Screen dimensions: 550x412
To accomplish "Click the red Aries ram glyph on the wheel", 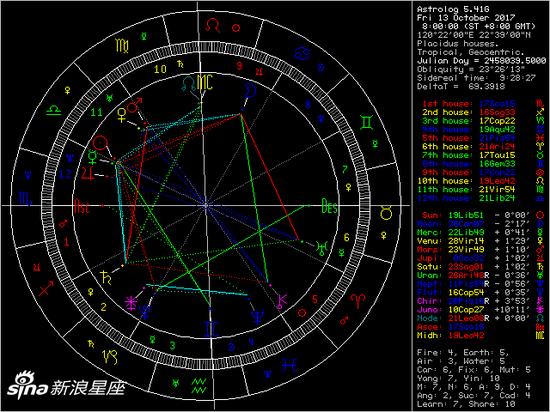I will [357, 301].
